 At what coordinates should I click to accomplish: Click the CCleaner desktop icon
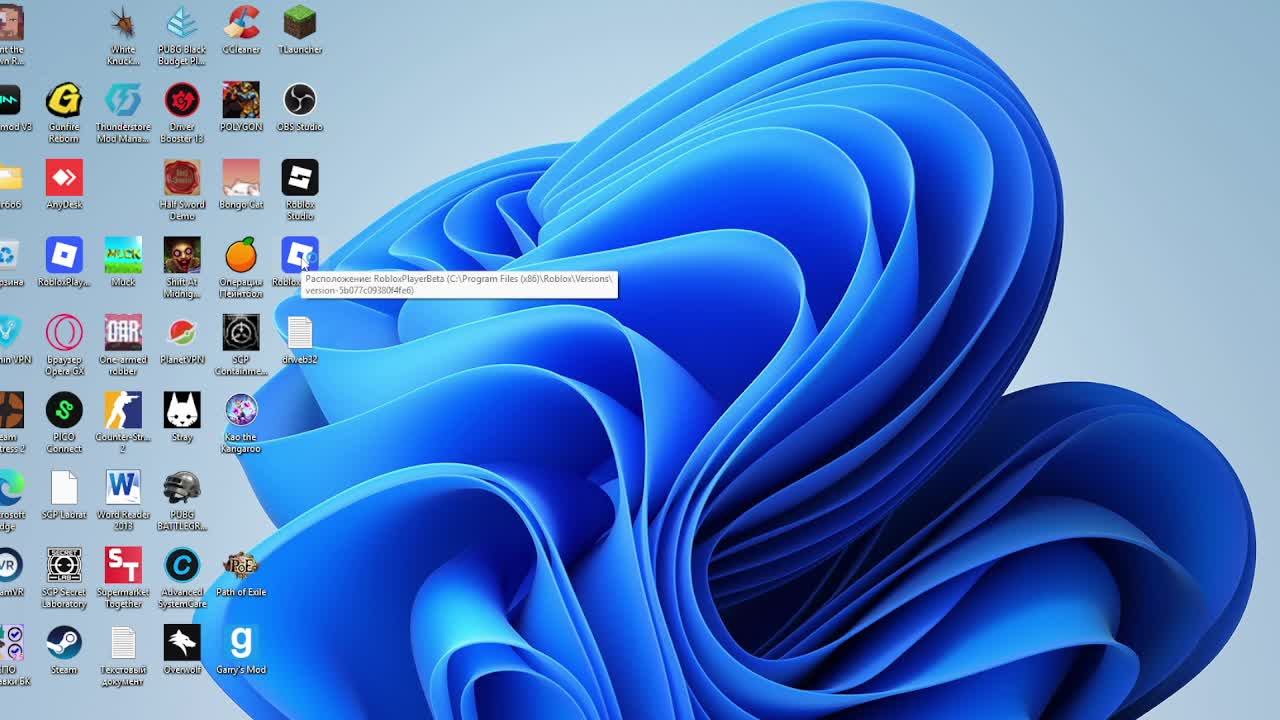tap(241, 30)
